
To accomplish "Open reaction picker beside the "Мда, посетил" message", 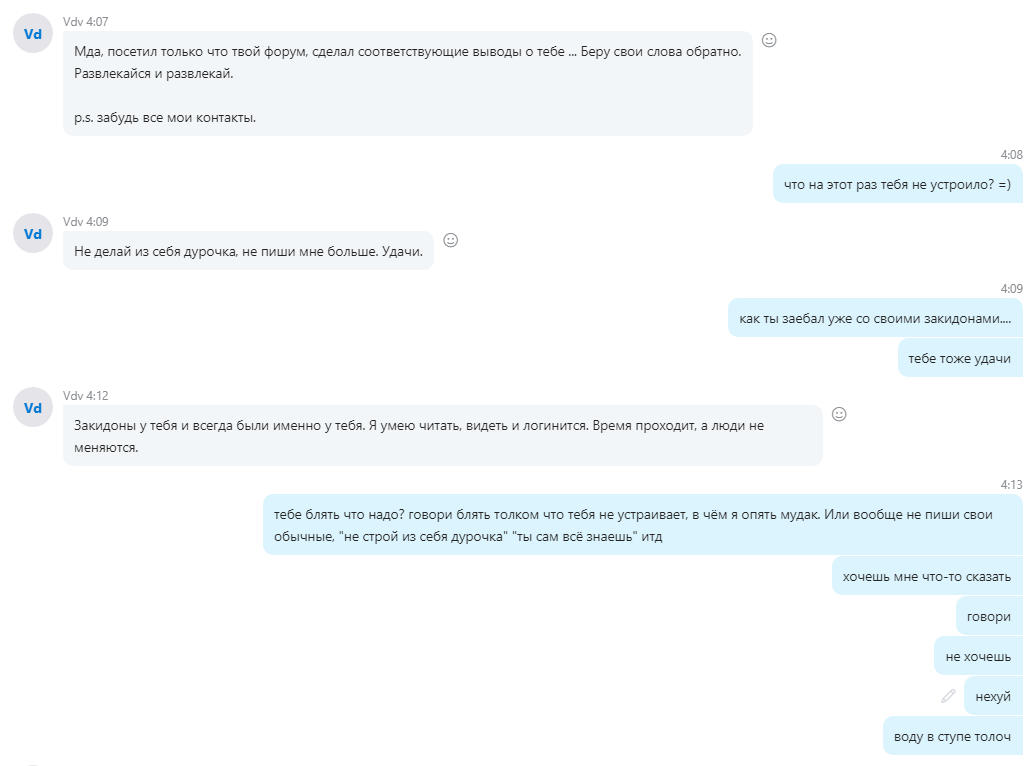I will click(769, 40).
